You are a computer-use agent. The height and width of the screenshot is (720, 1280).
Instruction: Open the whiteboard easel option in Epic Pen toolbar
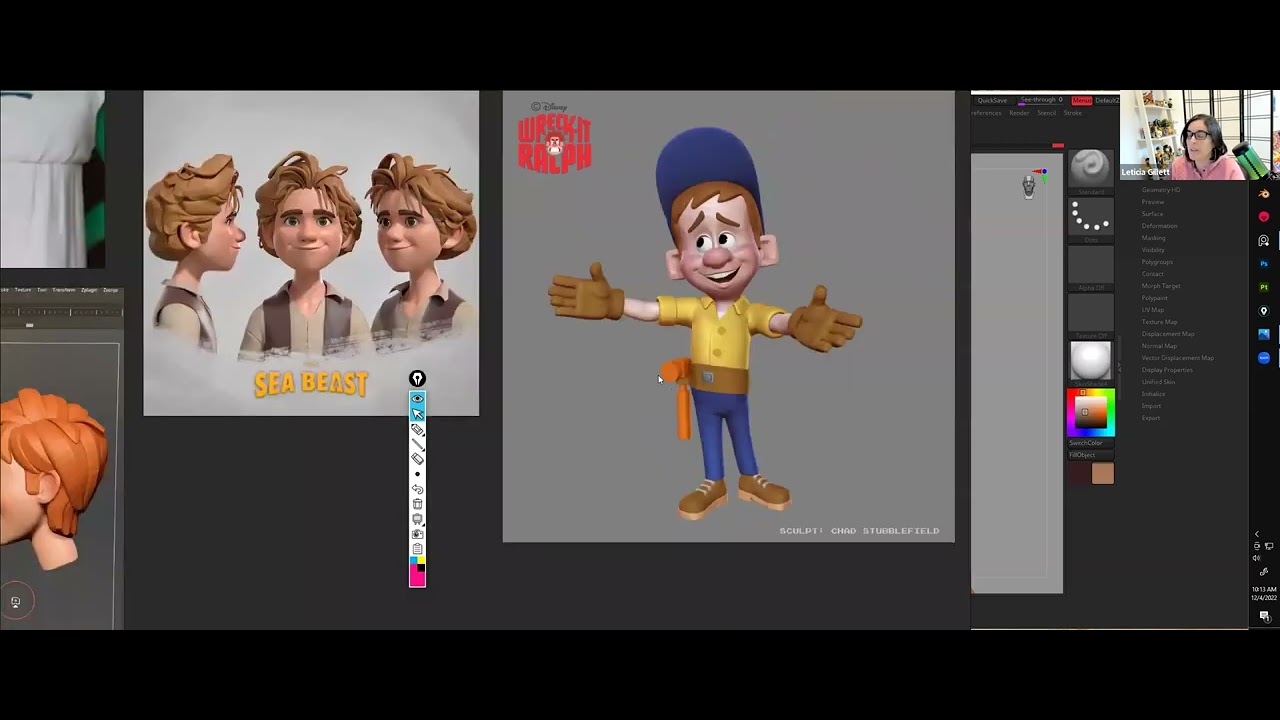pyautogui.click(x=417, y=519)
